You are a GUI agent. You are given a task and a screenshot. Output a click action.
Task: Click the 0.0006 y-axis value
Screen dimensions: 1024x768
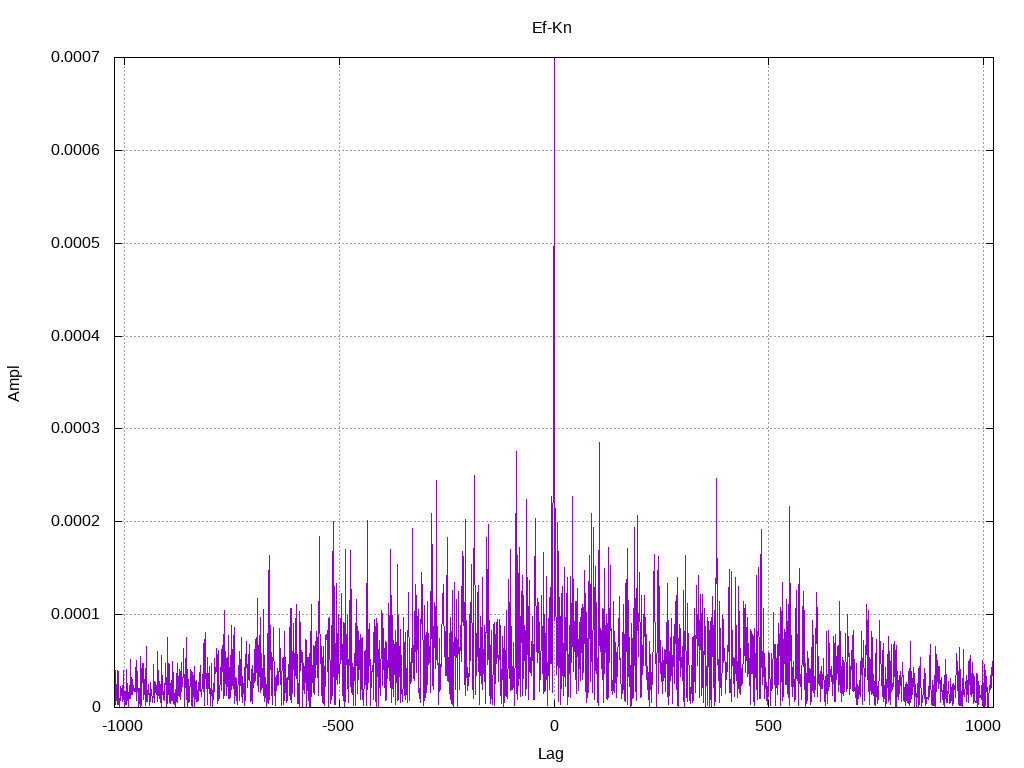(76, 150)
